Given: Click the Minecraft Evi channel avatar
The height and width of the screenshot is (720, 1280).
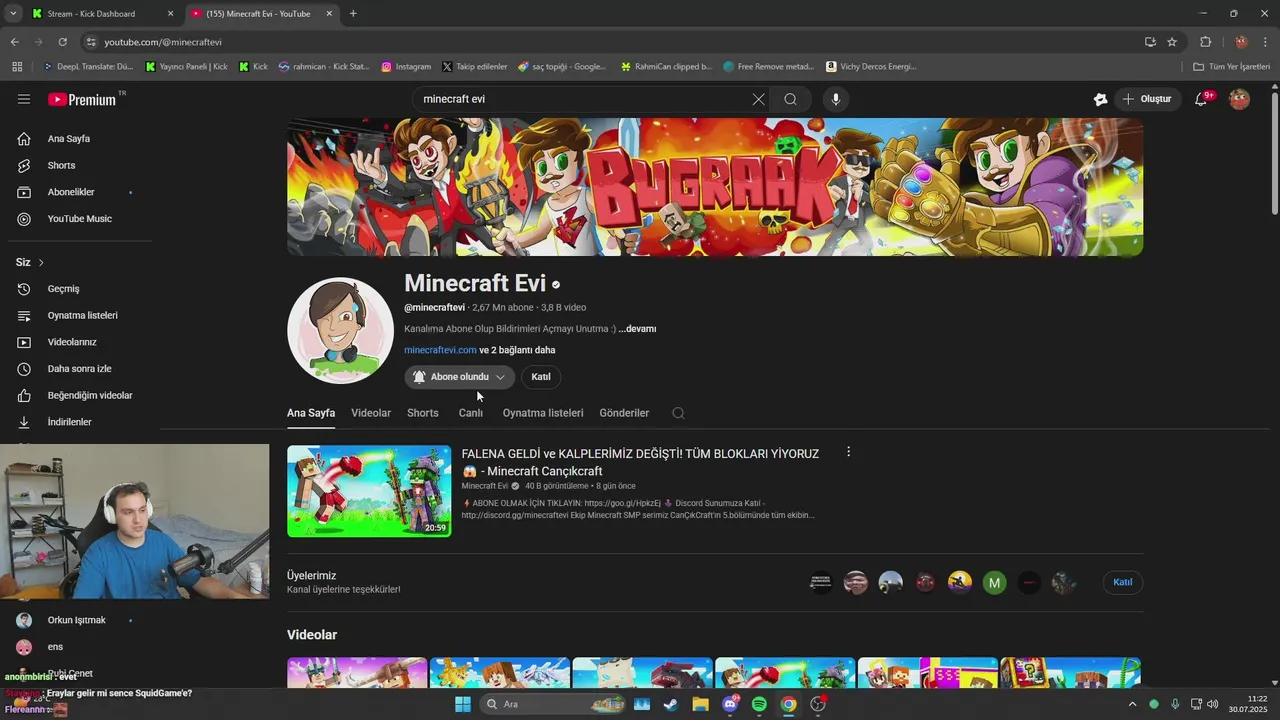Looking at the screenshot, I should tap(340, 330).
